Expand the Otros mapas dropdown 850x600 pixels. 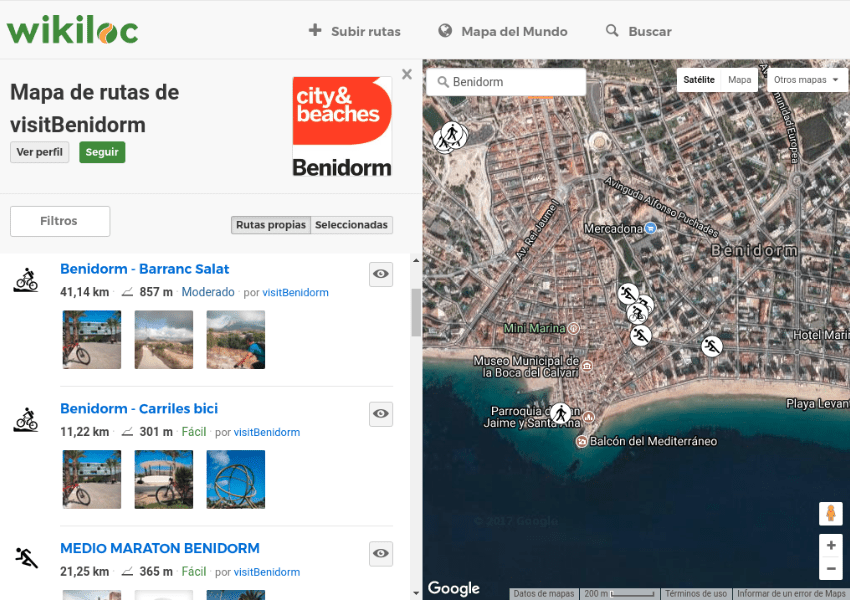pos(807,80)
